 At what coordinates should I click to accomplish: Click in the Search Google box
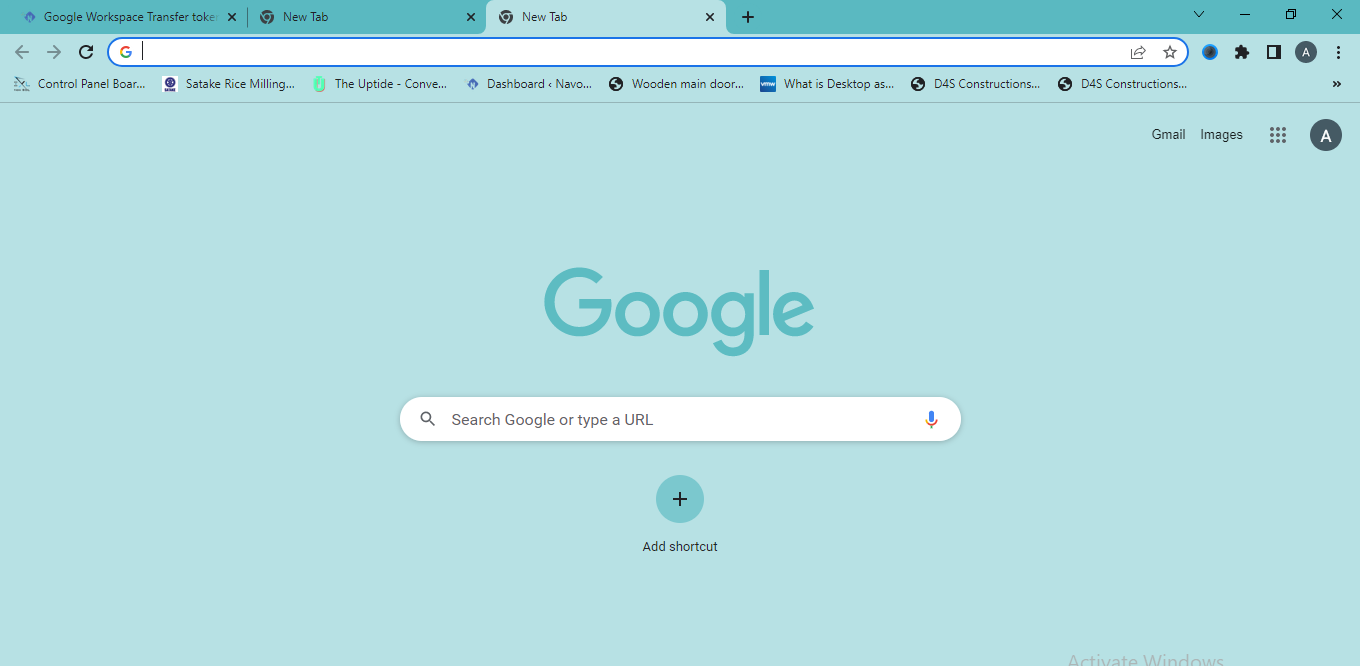(x=680, y=419)
